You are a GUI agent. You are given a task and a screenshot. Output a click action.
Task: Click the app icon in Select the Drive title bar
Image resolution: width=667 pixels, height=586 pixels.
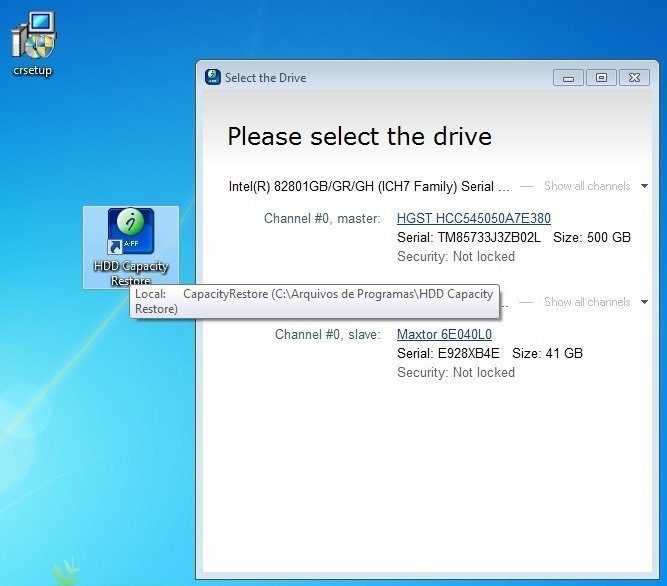tap(213, 77)
